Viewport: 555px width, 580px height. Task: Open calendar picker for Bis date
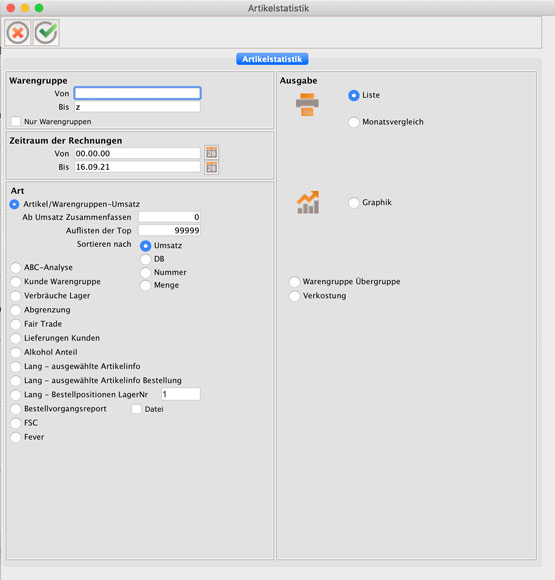point(211,167)
